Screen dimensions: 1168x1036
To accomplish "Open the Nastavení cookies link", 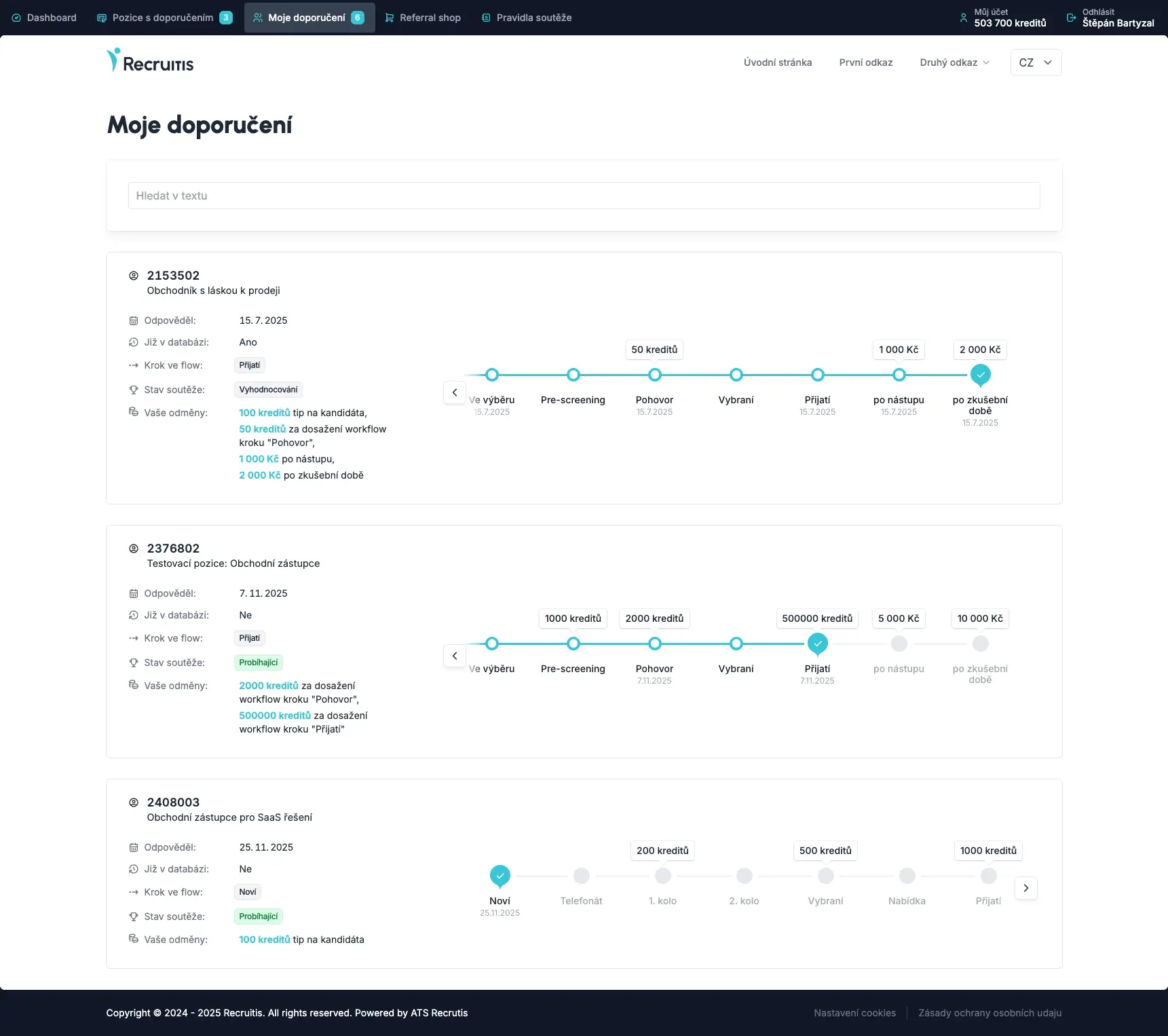I will [x=855, y=1012].
